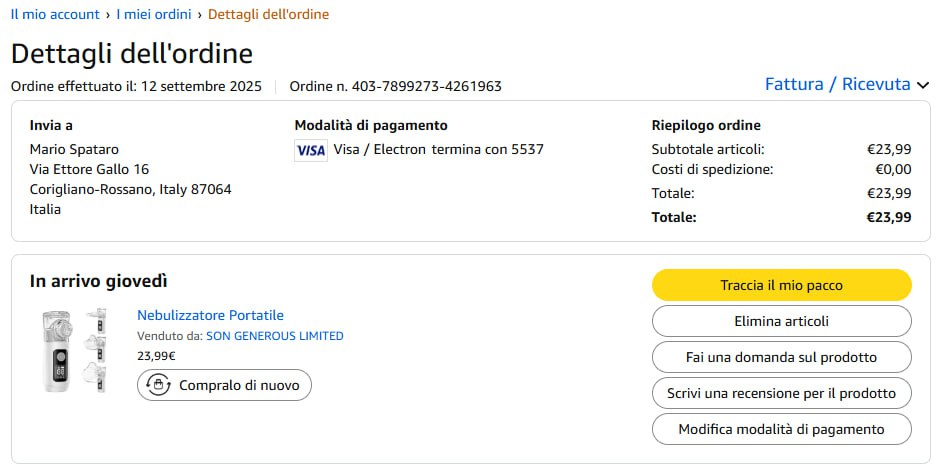Click the Elimina articoli button
The width and height of the screenshot is (936, 471).
[x=781, y=321]
